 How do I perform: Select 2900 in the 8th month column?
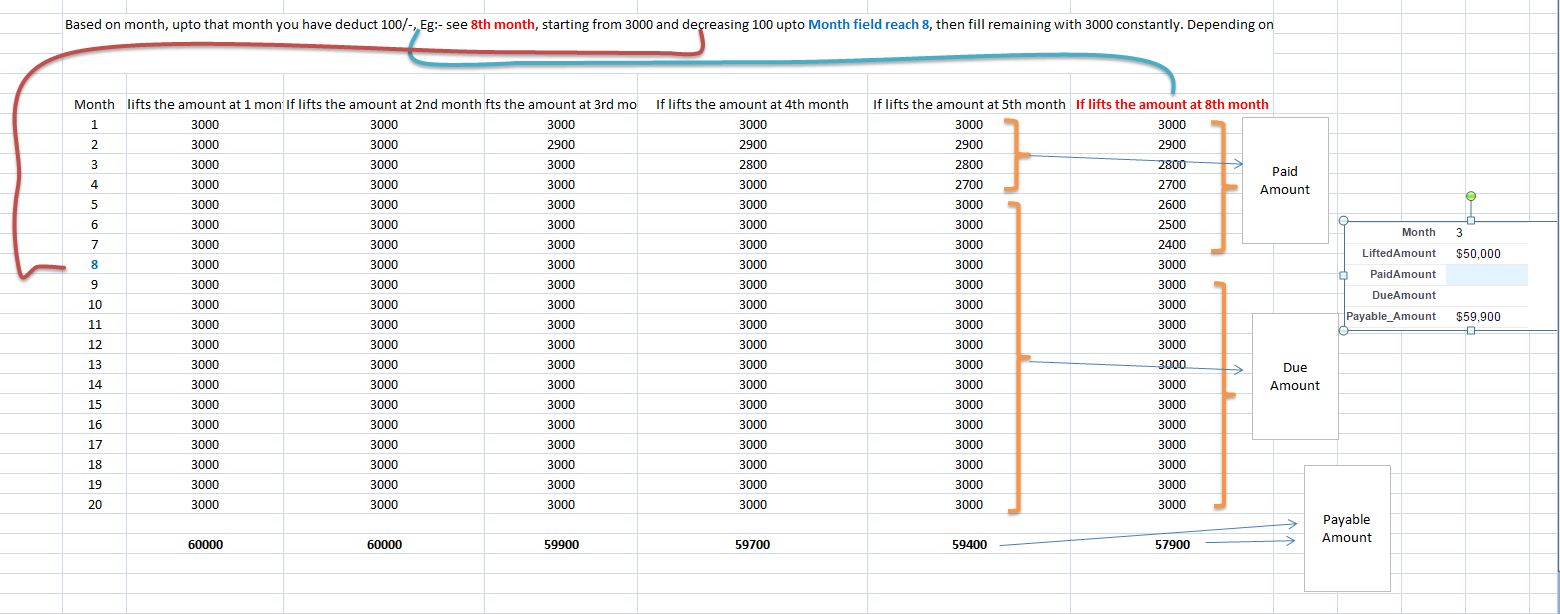click(1172, 144)
